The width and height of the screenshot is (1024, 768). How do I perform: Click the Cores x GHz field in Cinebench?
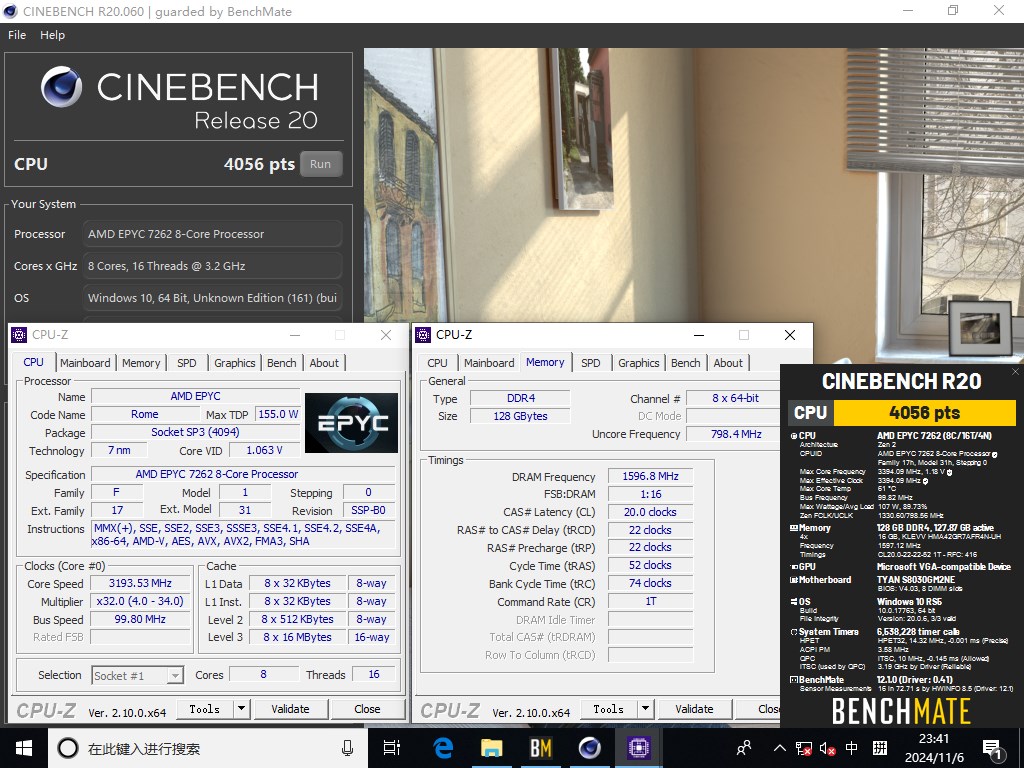pos(212,266)
